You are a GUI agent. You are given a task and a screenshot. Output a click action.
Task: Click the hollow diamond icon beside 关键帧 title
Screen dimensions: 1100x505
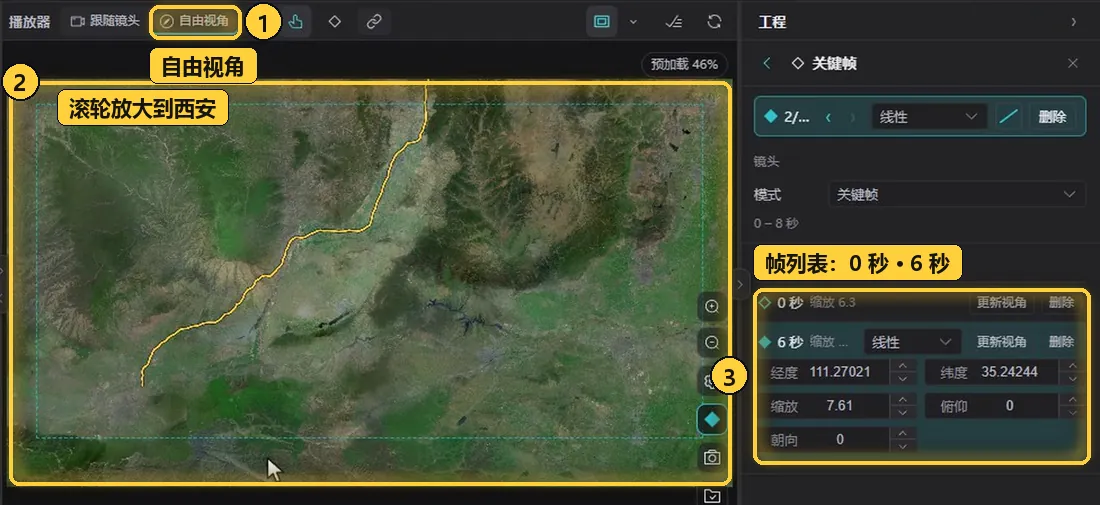click(798, 63)
